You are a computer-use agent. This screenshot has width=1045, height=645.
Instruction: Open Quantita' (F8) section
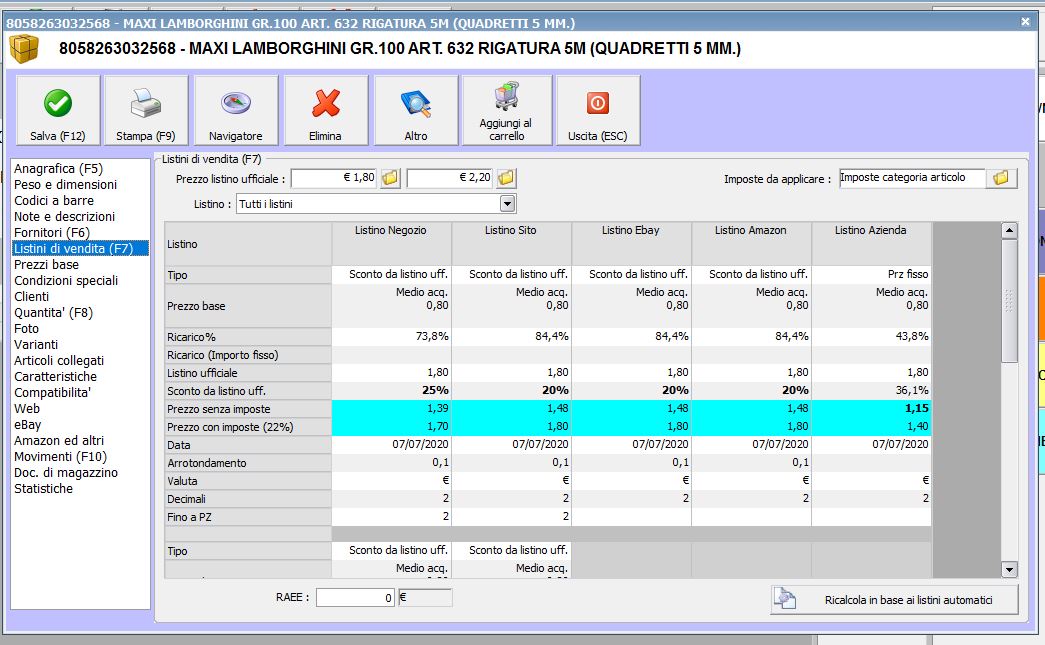[x=53, y=313]
